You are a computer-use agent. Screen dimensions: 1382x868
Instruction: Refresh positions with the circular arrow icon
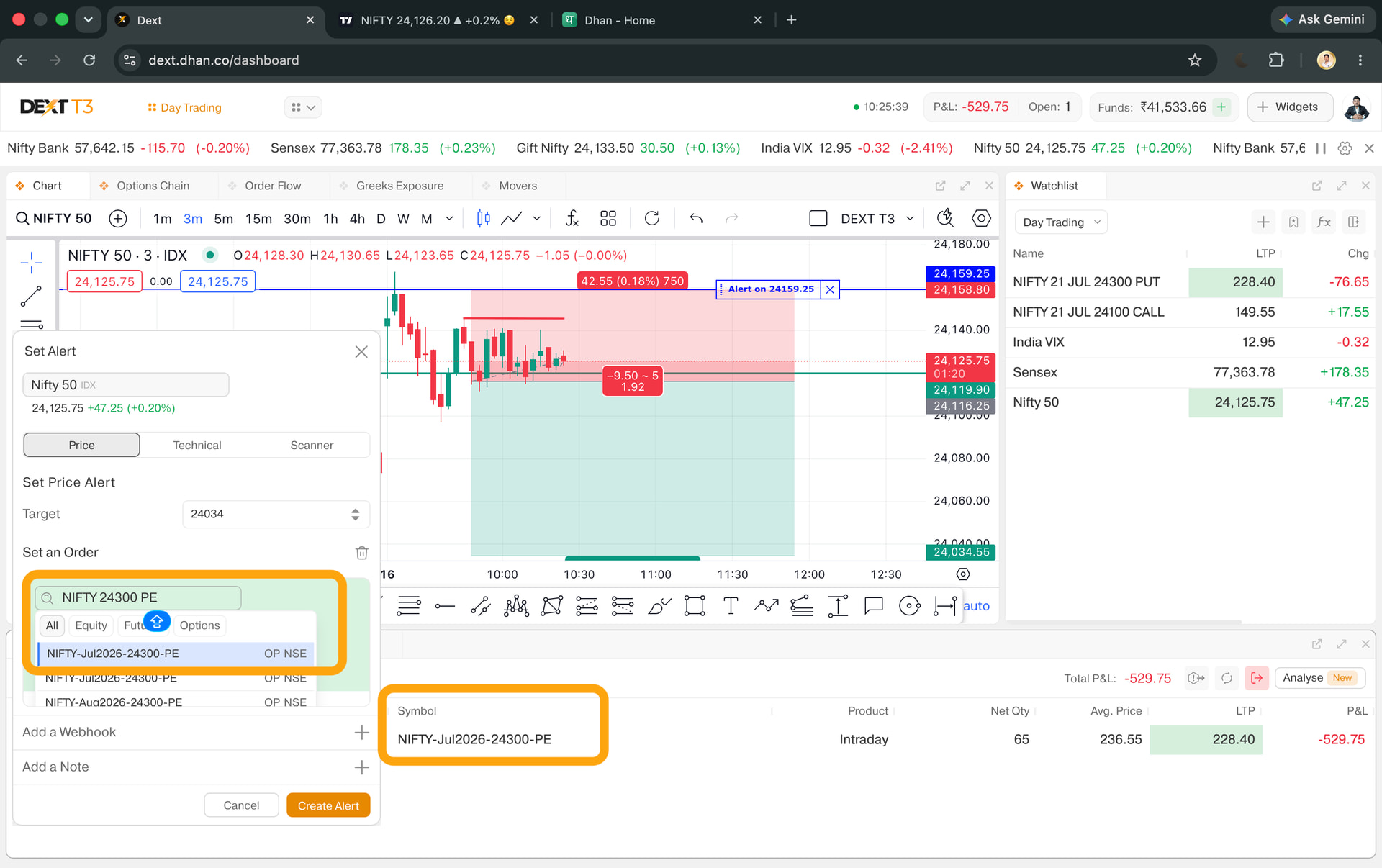[1227, 678]
